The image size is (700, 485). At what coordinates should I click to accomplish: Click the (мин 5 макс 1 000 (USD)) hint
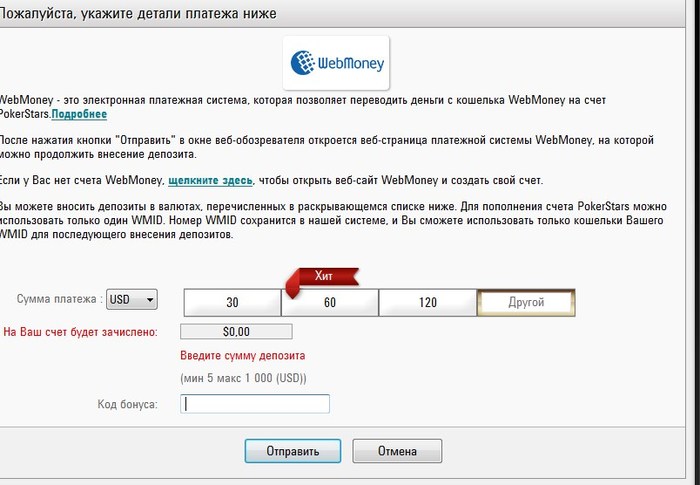click(243, 378)
